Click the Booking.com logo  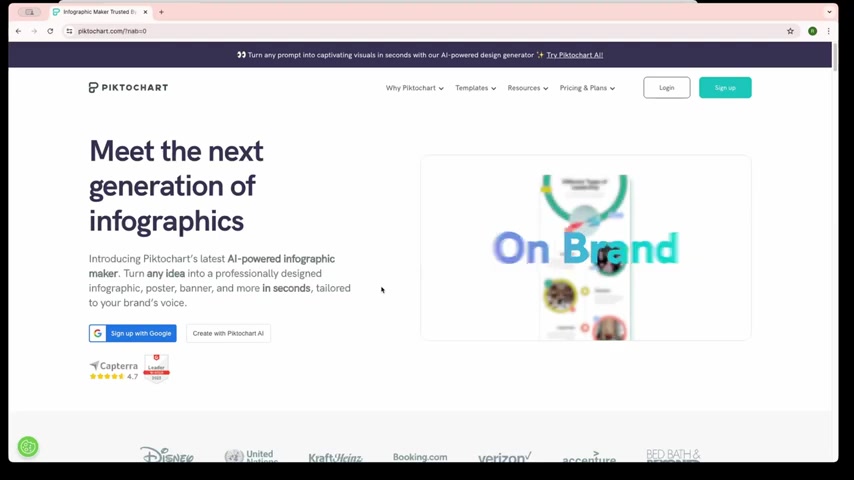point(420,457)
